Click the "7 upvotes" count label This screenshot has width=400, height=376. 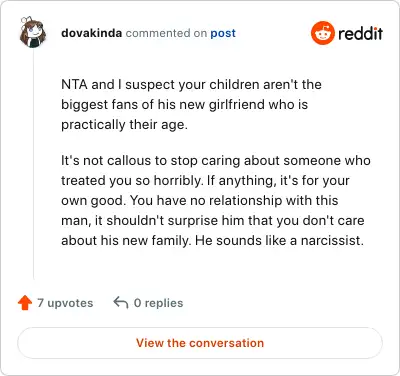pos(65,303)
